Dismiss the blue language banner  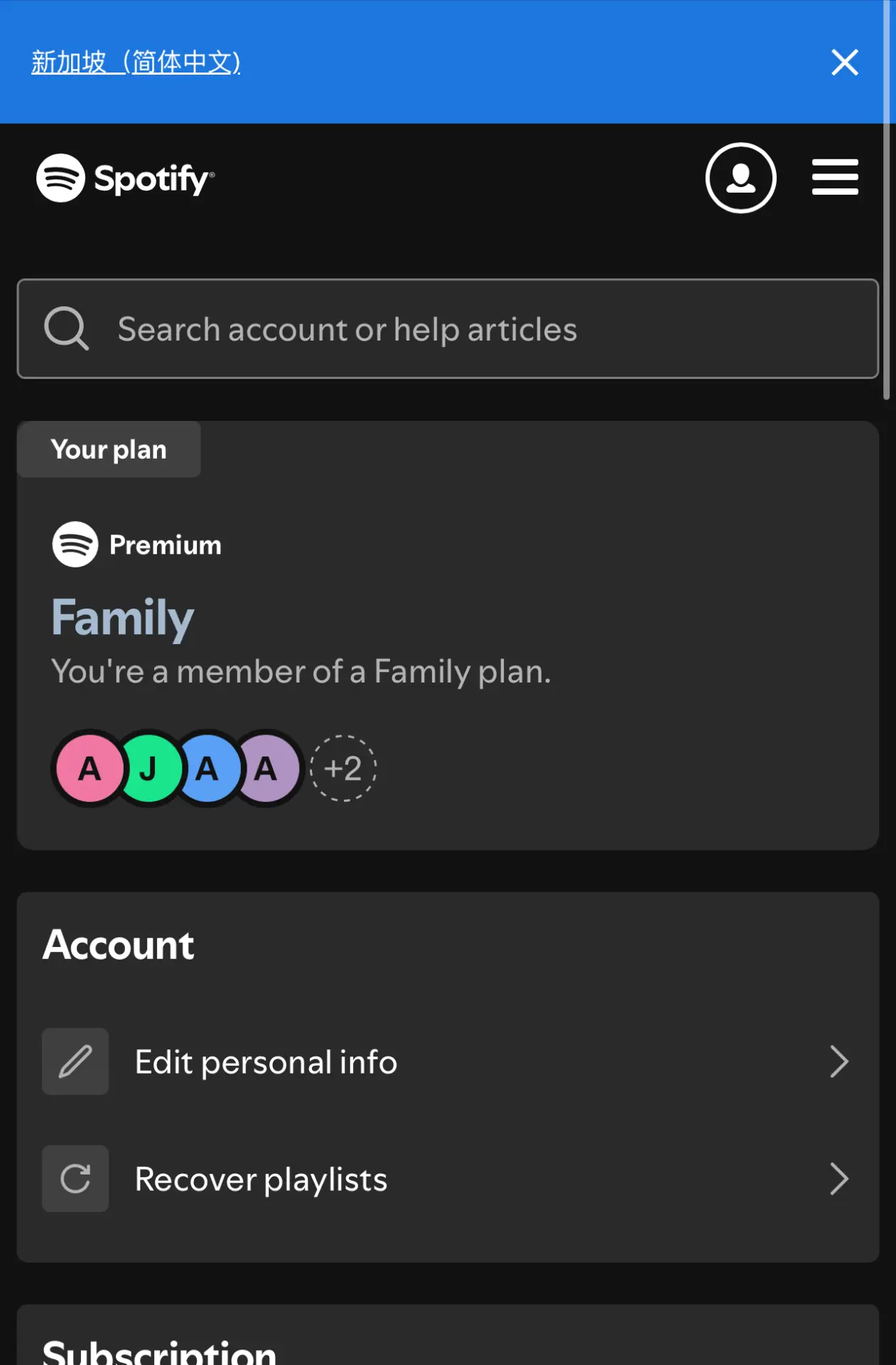tap(845, 62)
